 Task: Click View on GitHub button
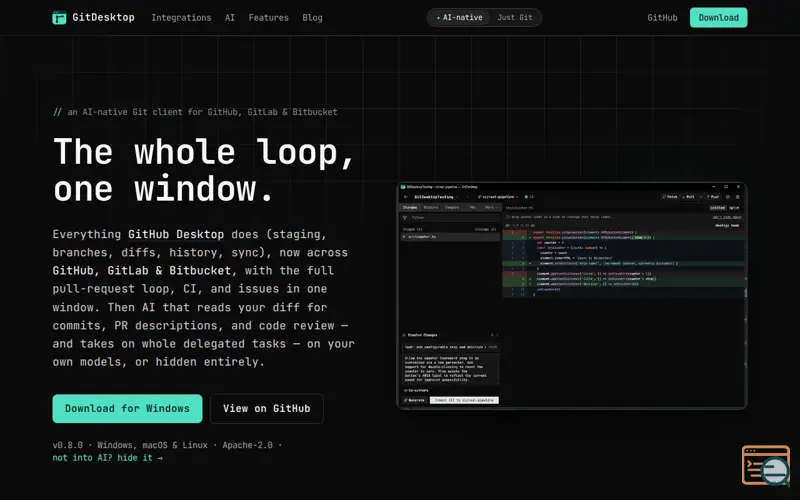click(266, 408)
